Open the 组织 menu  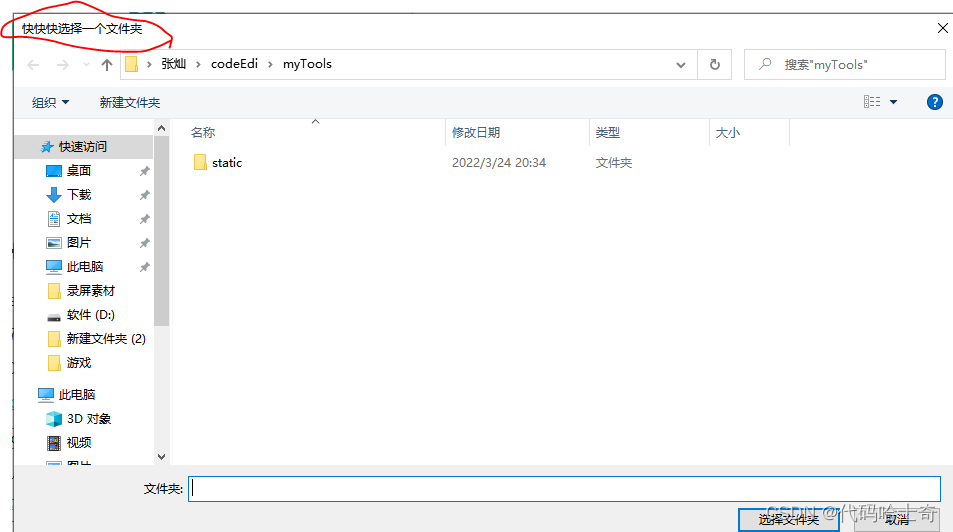50,103
